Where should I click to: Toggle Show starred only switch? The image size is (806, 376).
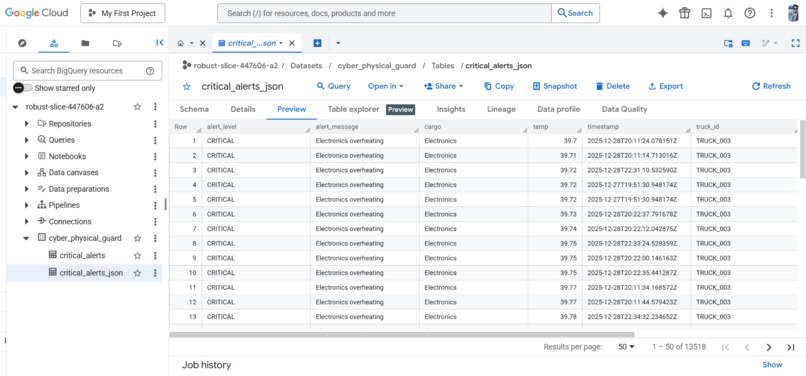[22, 88]
